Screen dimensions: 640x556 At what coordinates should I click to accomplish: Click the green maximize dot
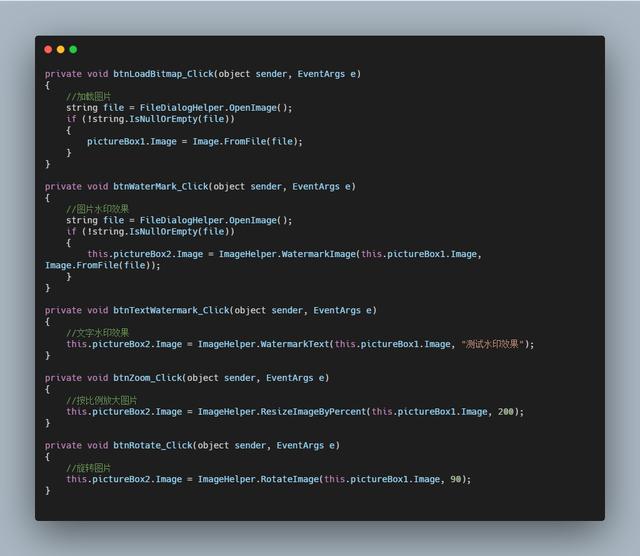pos(73,49)
